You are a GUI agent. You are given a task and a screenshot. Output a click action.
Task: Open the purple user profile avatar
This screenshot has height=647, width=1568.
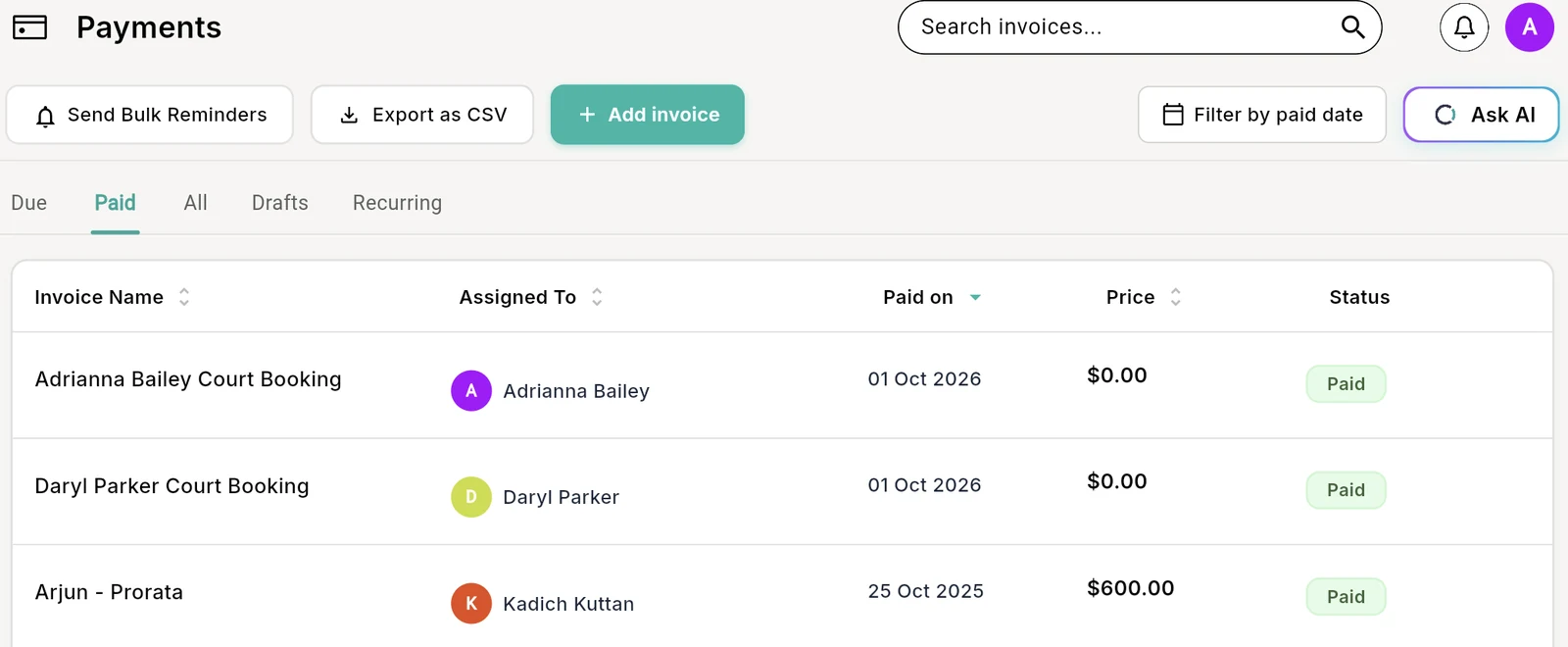(x=1530, y=27)
